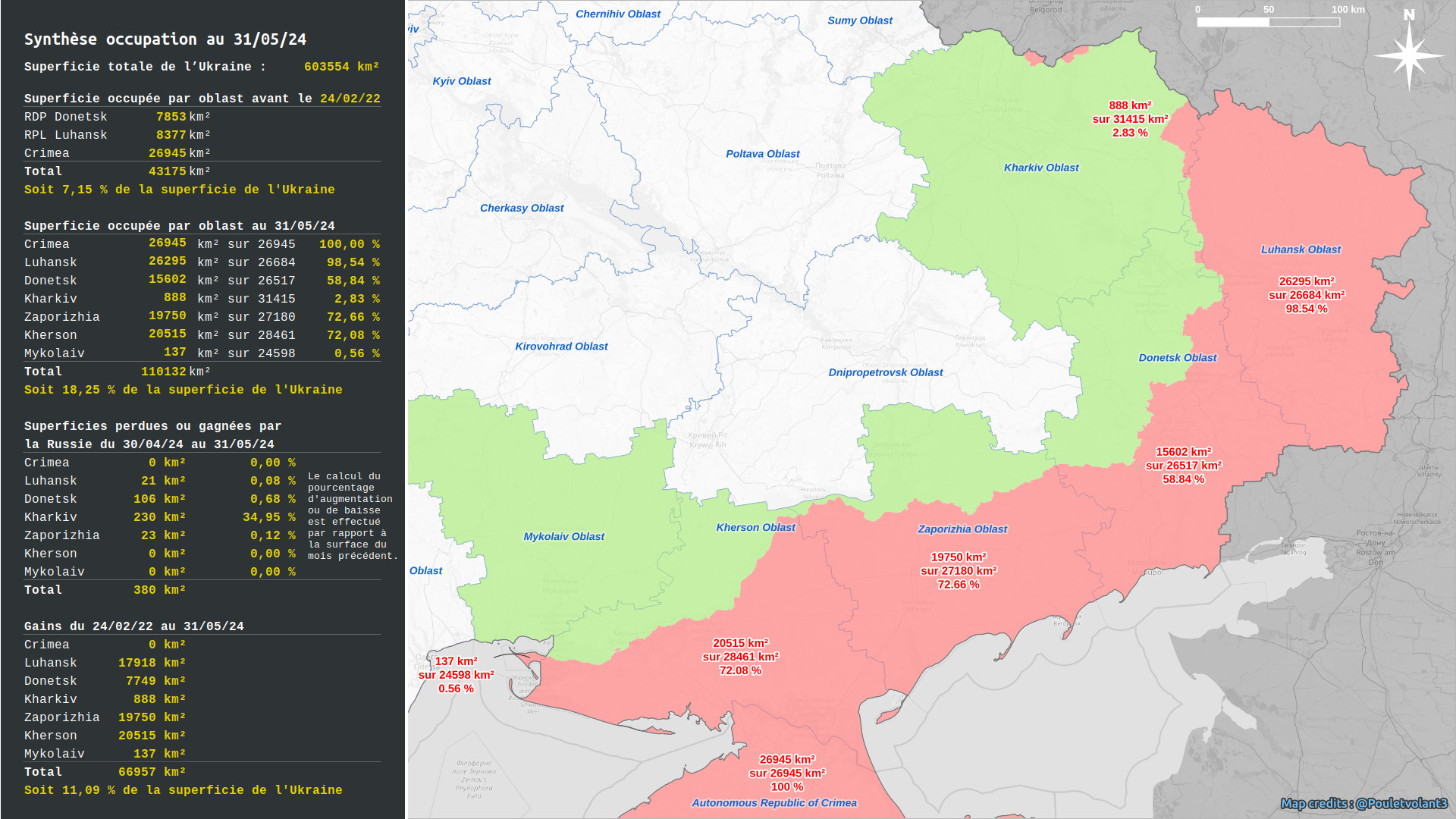Click the Map credits @Pouletvolant3 text

pyautogui.click(x=1363, y=803)
